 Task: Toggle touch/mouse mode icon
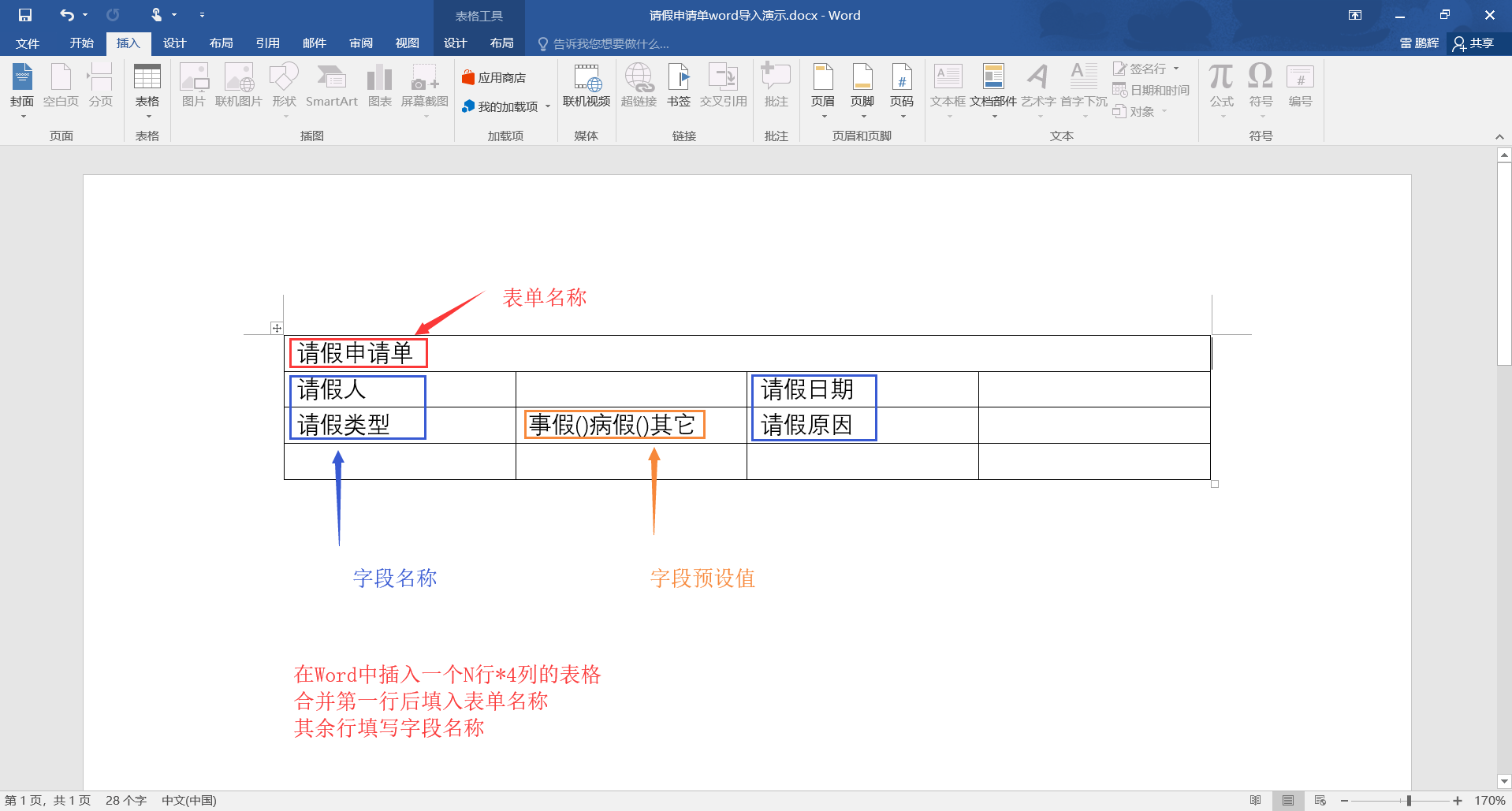click(156, 15)
